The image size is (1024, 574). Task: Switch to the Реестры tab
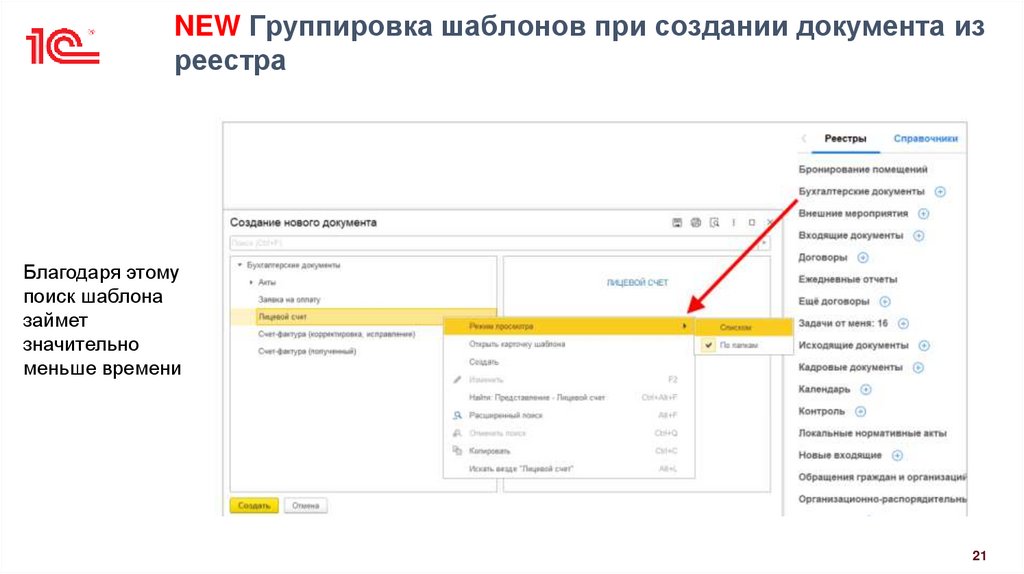click(x=845, y=138)
